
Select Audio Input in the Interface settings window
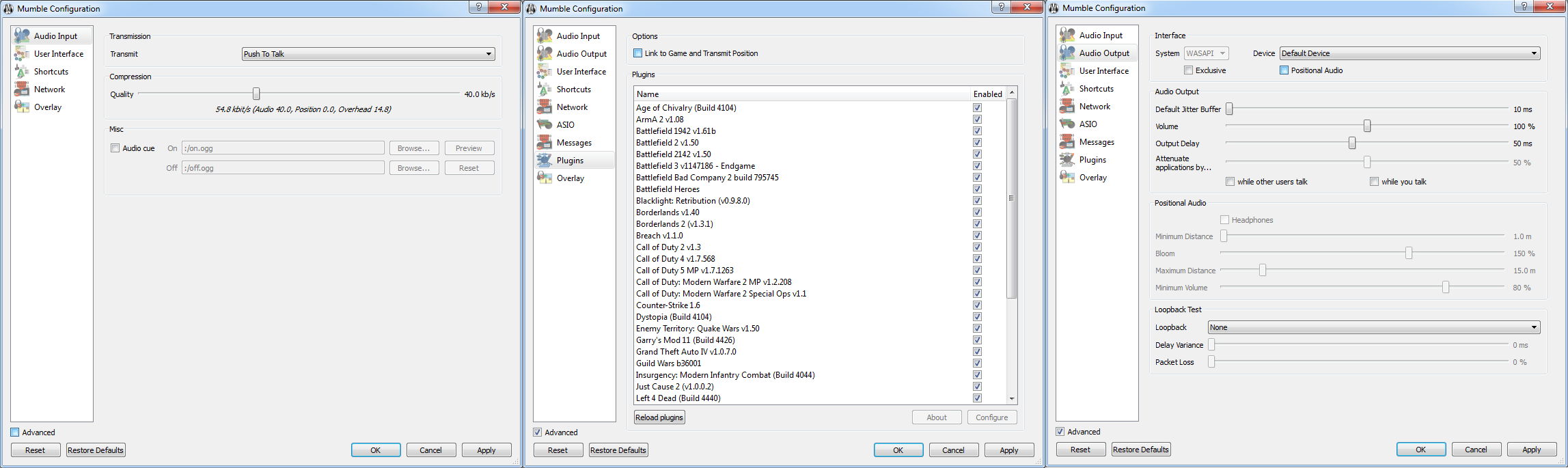pyautogui.click(x=1100, y=36)
